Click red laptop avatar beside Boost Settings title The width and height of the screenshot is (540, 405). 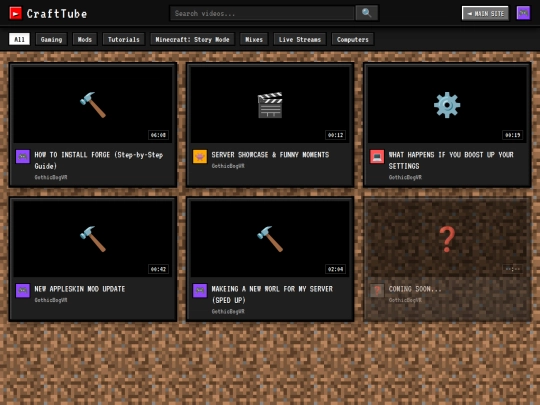click(x=377, y=156)
